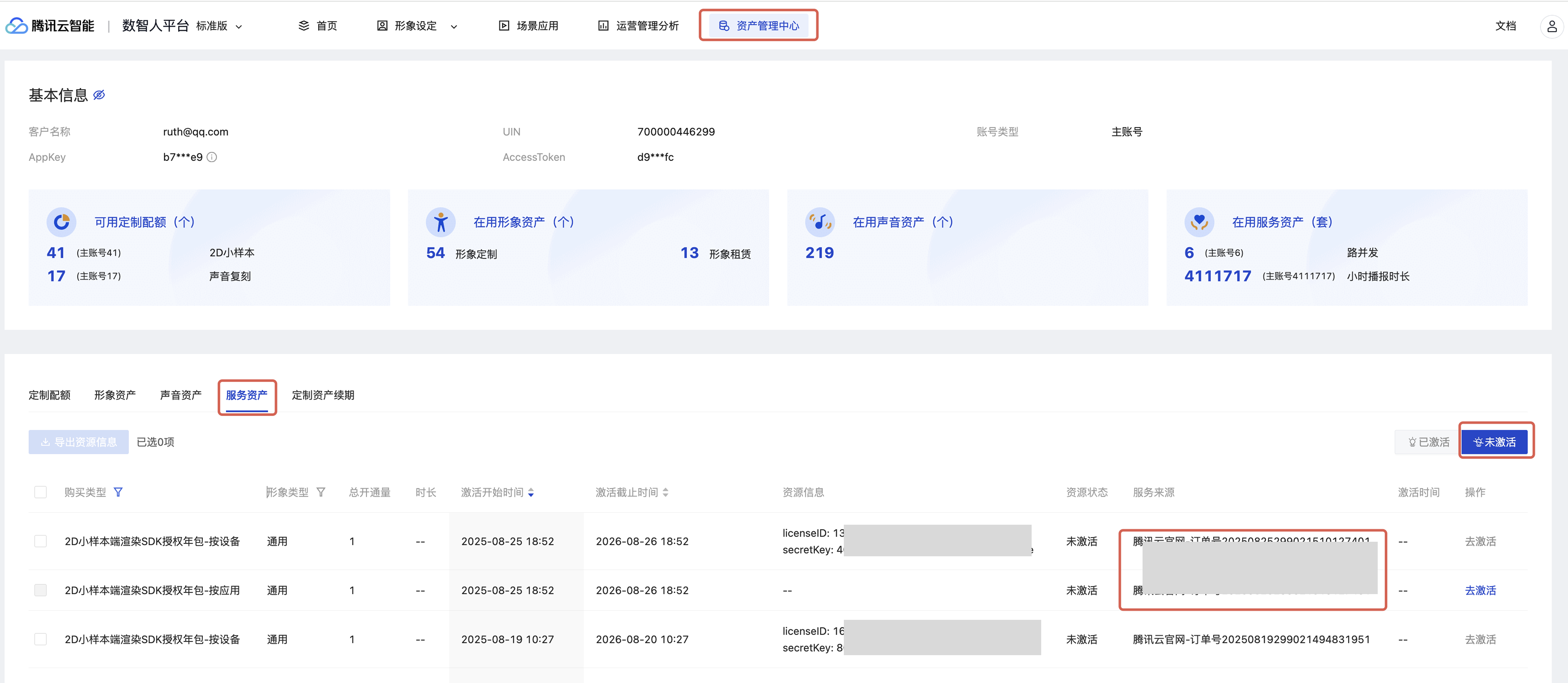Click the Tencent Cloud AI logo icon
Image resolution: width=1568 pixels, height=683 pixels.
(16, 26)
